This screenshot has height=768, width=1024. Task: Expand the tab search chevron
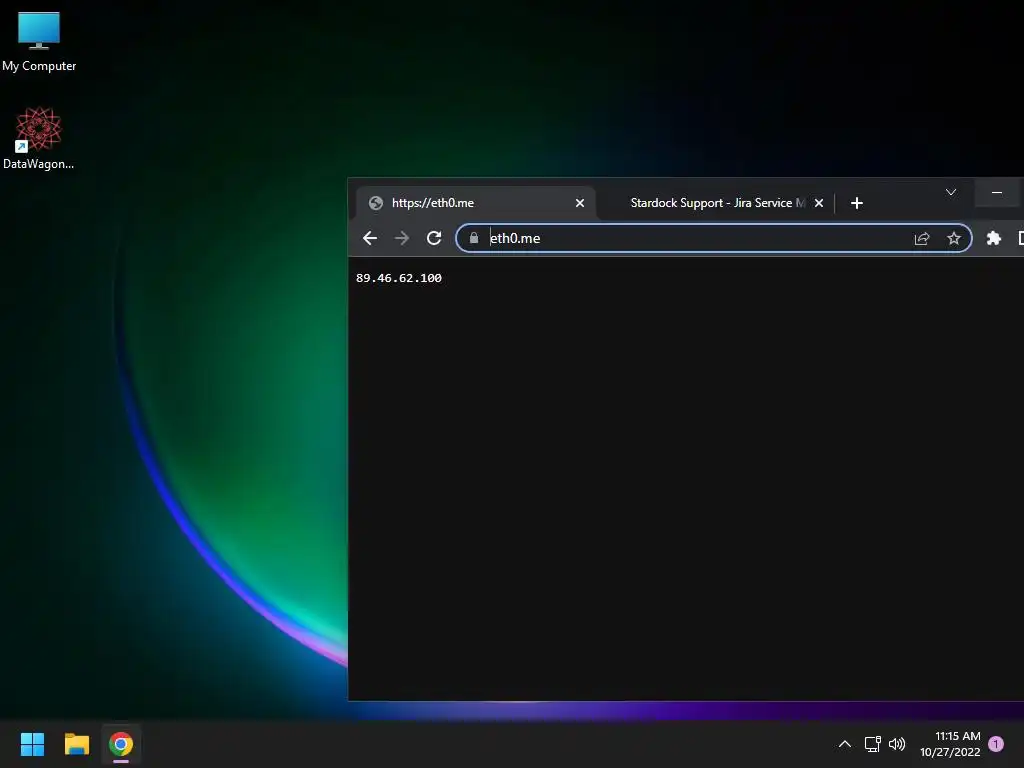click(951, 192)
